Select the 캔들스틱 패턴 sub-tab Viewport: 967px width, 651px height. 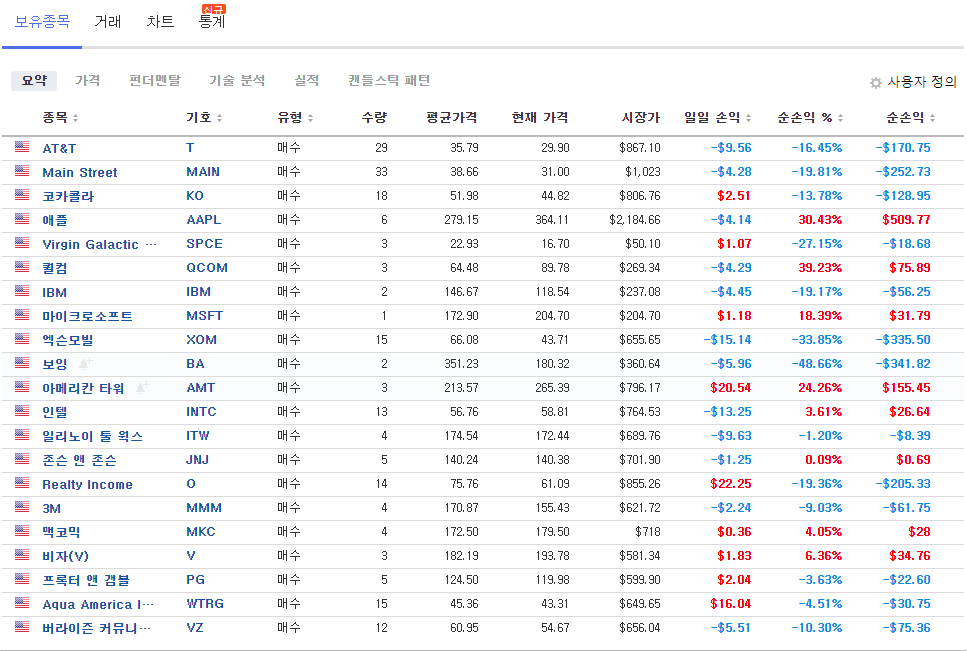[x=389, y=80]
